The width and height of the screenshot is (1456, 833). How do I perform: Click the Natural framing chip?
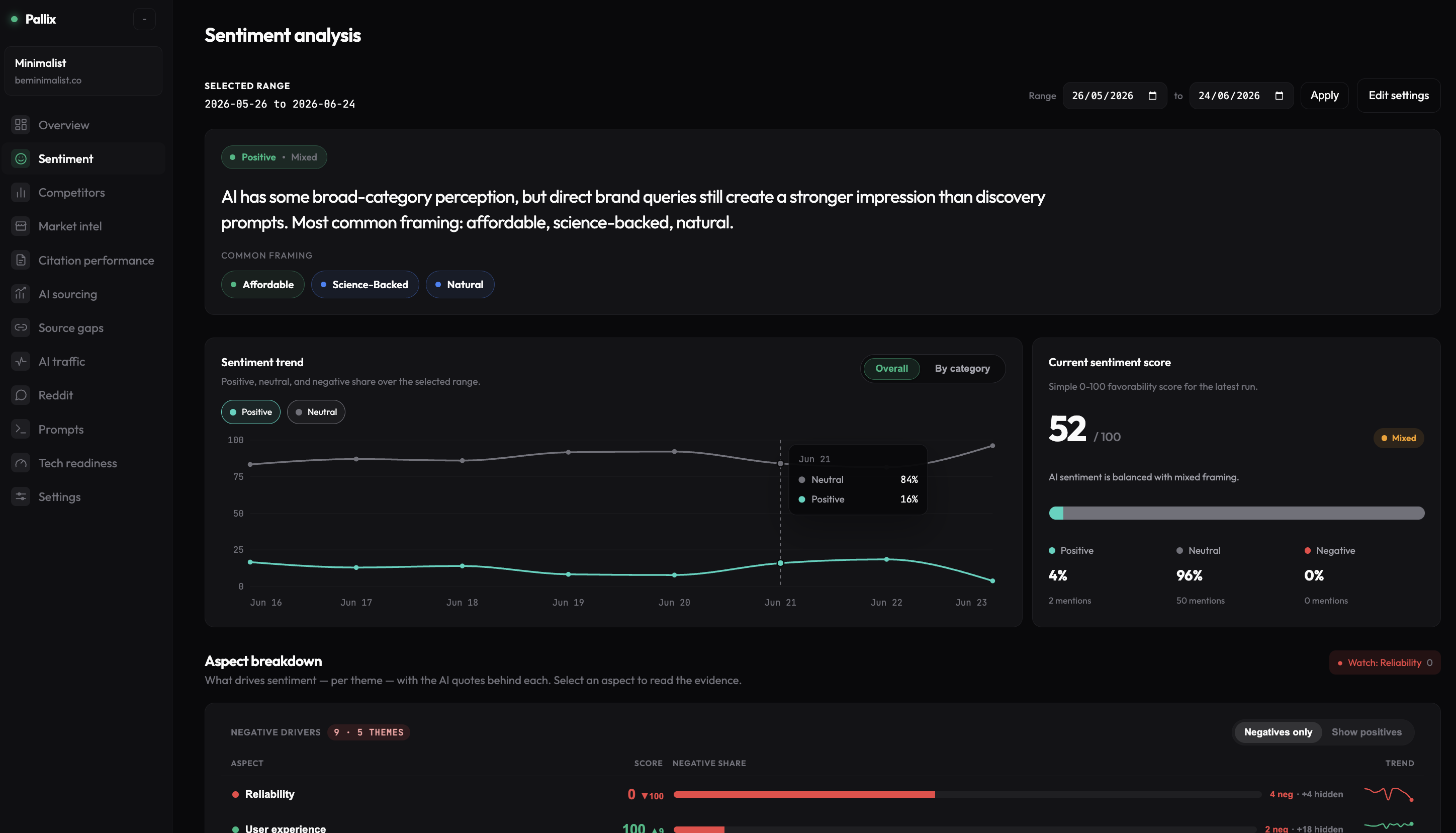[x=460, y=284]
